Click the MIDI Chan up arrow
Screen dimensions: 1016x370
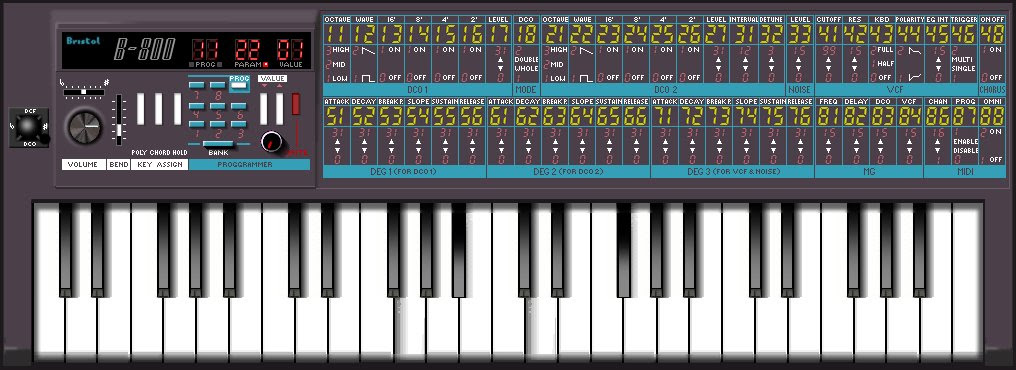(938, 141)
